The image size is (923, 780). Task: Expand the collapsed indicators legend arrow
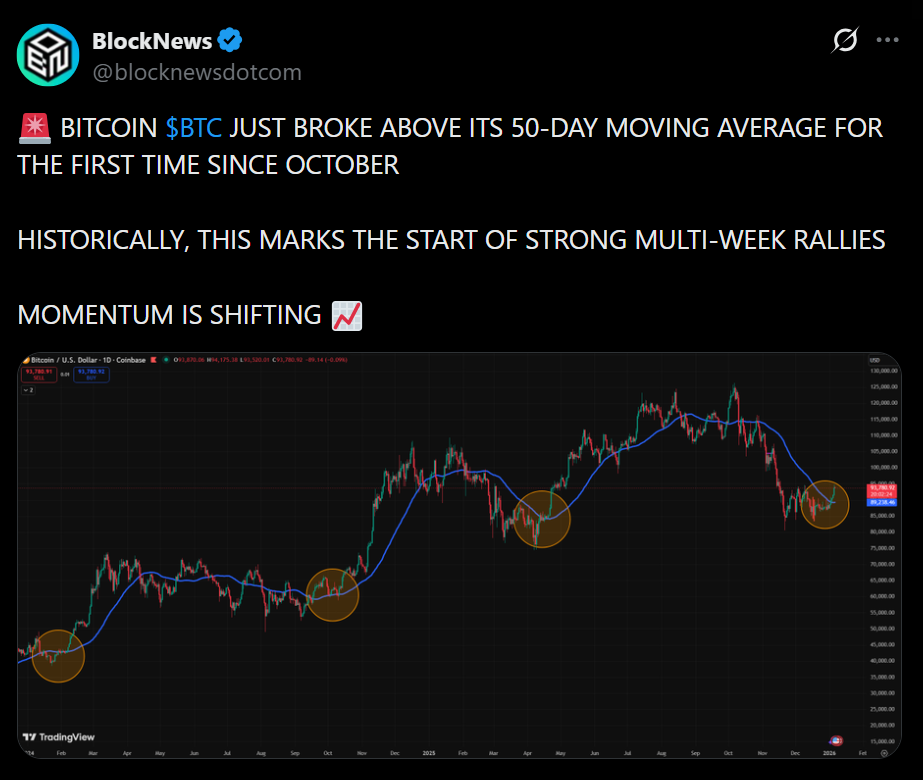tap(27, 389)
